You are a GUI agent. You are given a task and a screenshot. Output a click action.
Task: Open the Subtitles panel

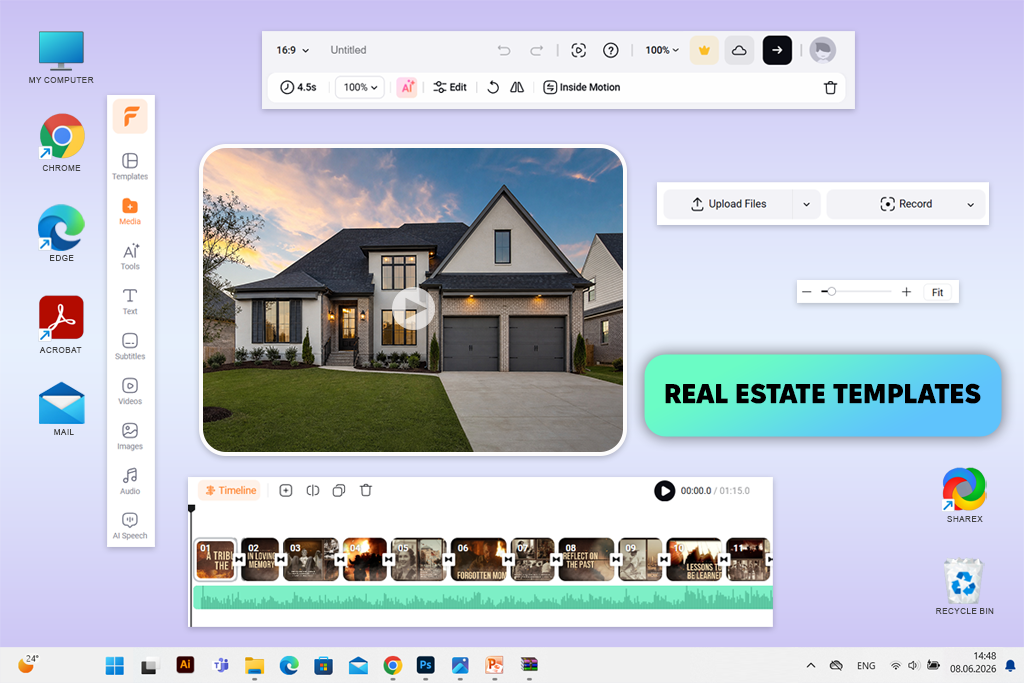click(x=130, y=347)
